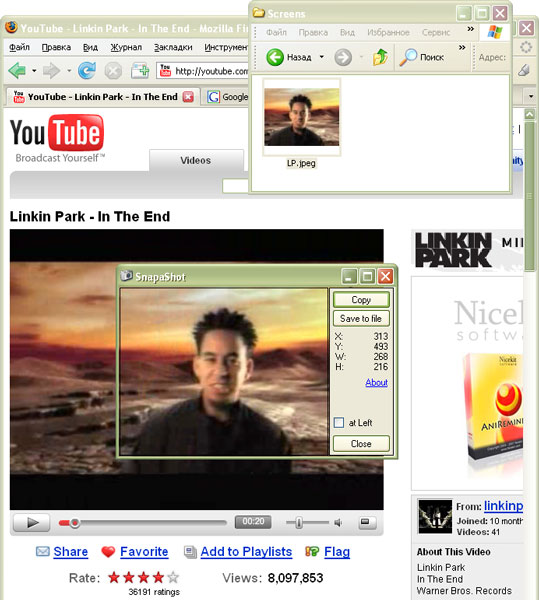
Task: Click the Add to Playlists link
Action: tap(246, 551)
